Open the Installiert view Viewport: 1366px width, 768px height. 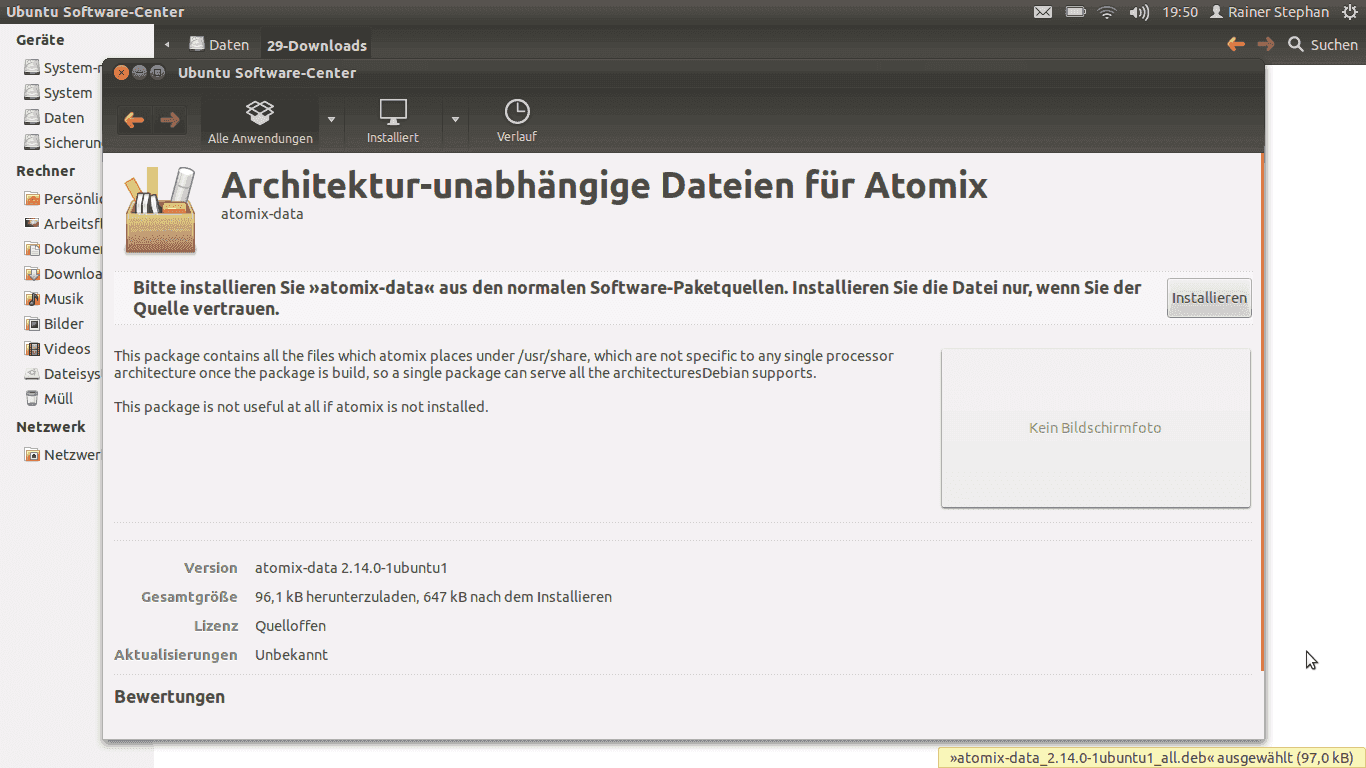pos(393,121)
